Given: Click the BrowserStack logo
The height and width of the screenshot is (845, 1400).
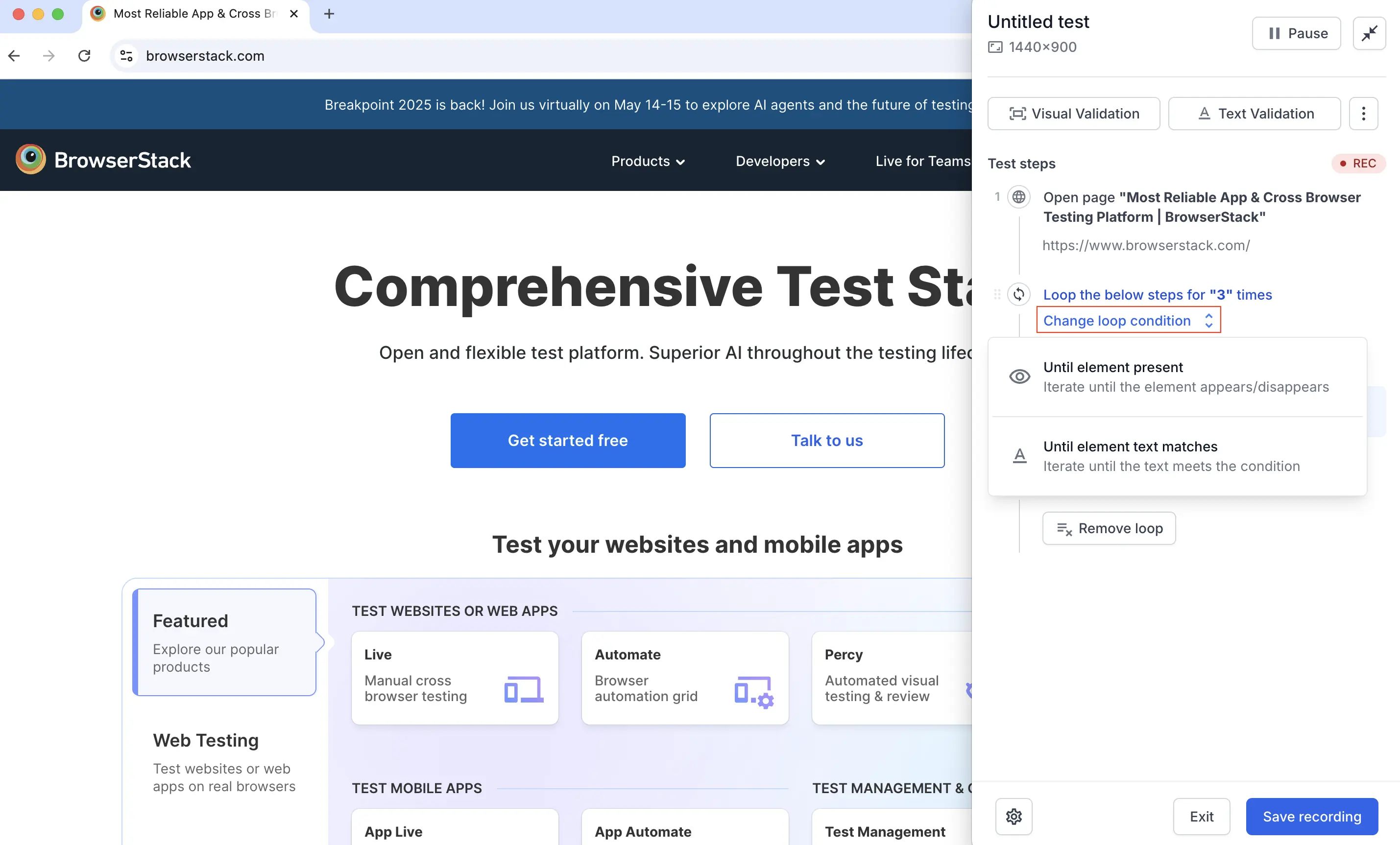Looking at the screenshot, I should [x=103, y=160].
